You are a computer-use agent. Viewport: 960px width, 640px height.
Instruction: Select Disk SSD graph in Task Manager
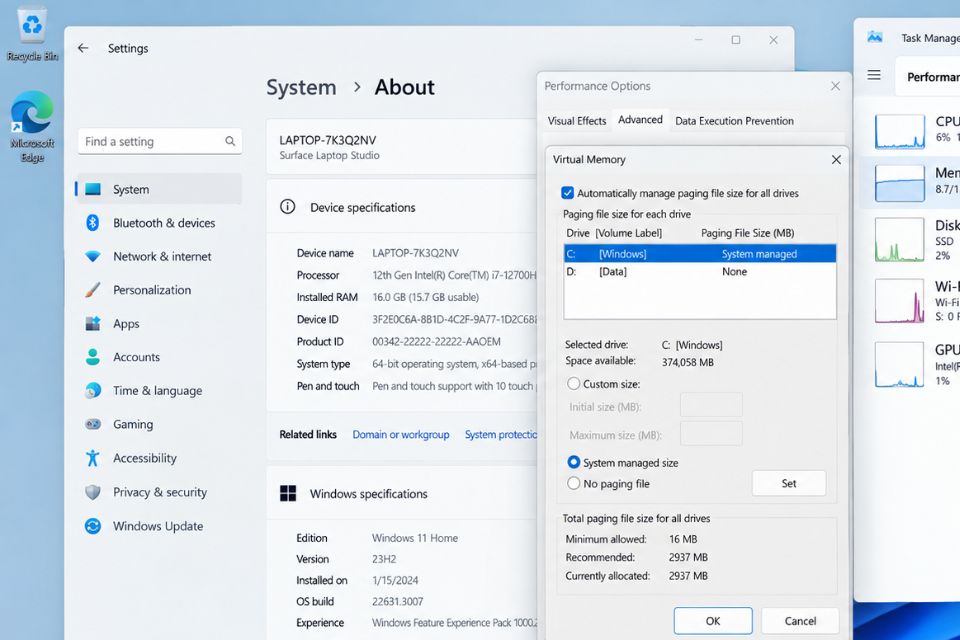pyautogui.click(x=899, y=239)
